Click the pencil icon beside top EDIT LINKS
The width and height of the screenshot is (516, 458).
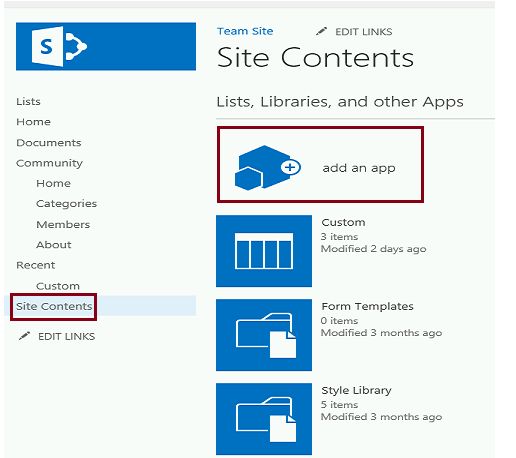coord(321,31)
